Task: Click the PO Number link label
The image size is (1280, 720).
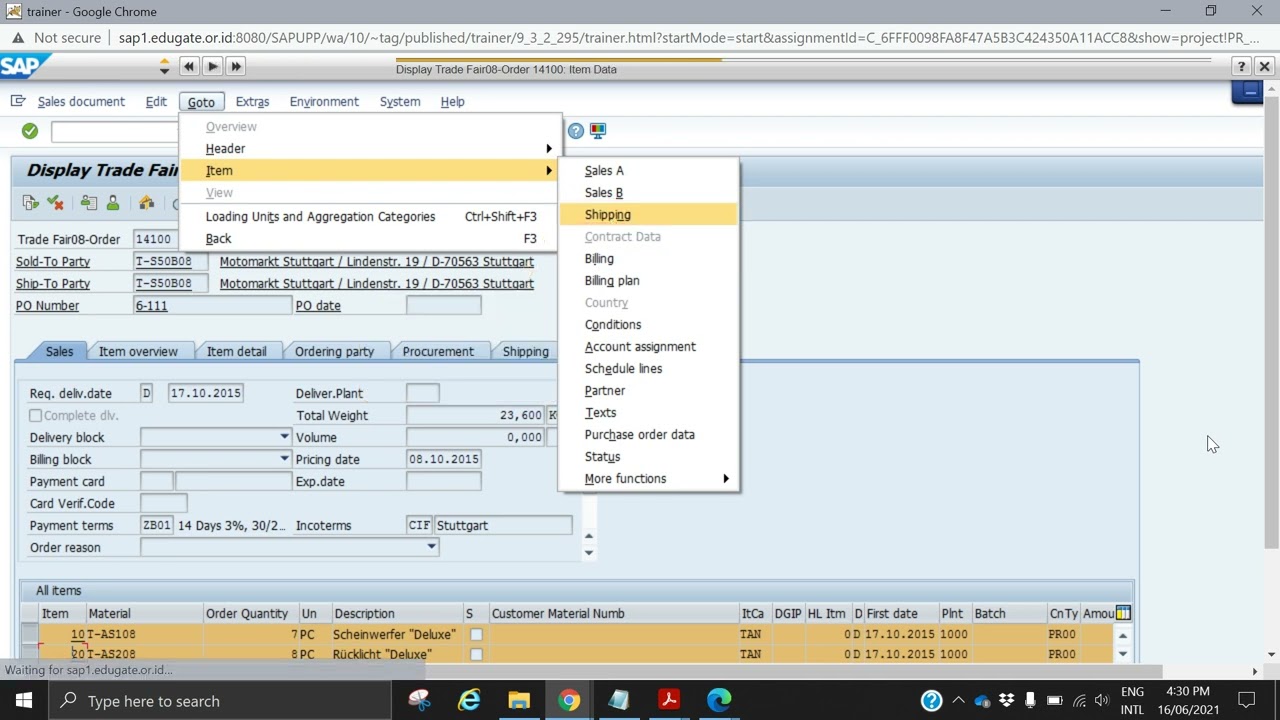Action: tap(47, 305)
